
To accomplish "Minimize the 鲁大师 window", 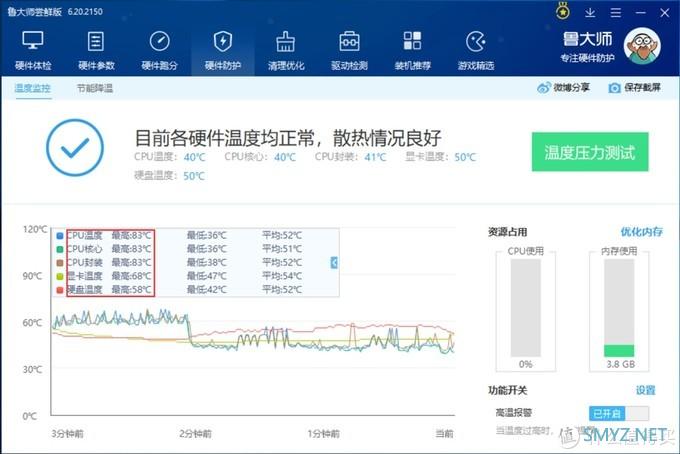I will [640, 13].
